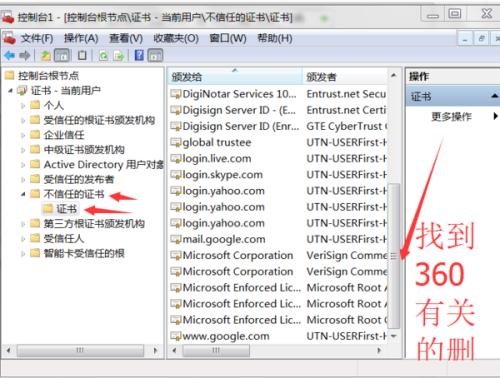
Task: Click tree pane scroll right arrow
Action: coord(155,350)
